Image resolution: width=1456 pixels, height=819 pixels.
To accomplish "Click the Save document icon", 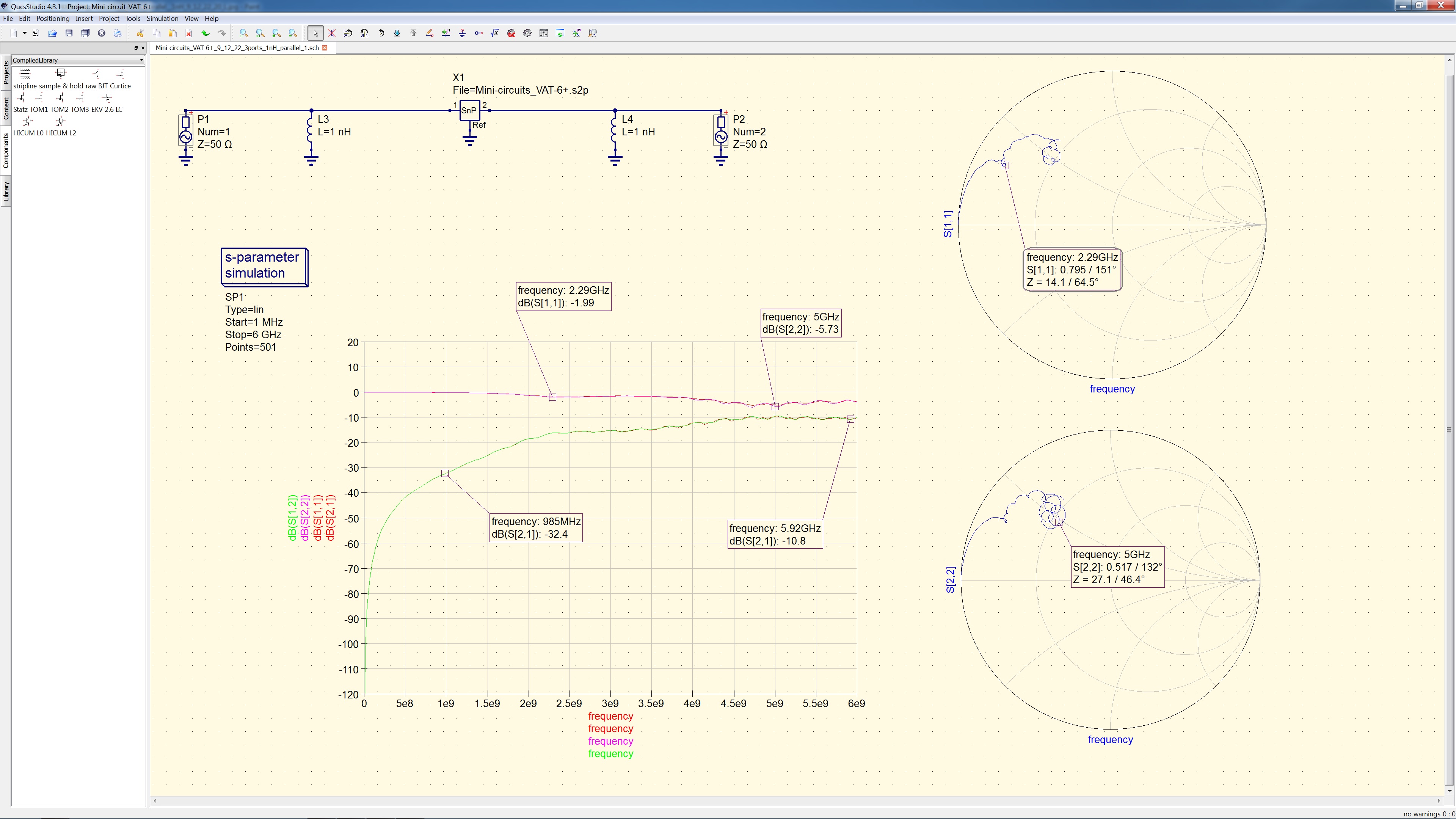I will tap(69, 33).
